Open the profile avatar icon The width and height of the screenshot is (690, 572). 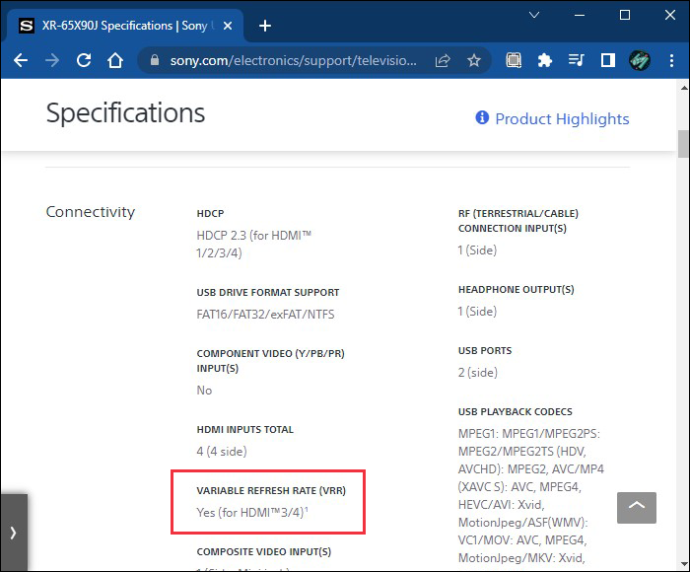click(x=639, y=60)
